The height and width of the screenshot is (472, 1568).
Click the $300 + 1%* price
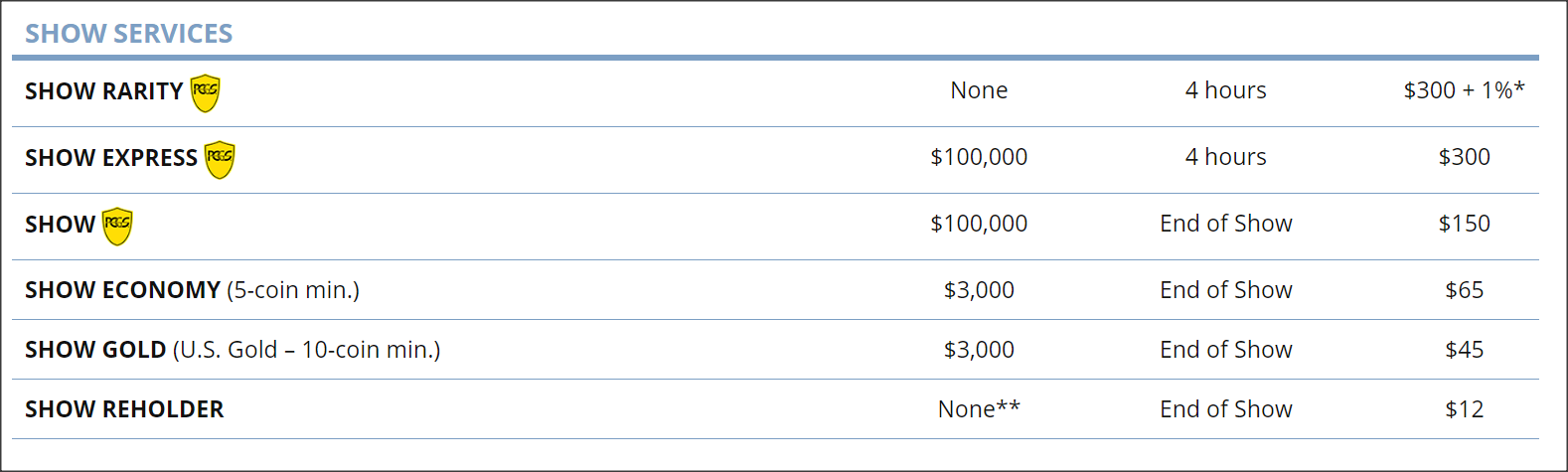click(x=1464, y=90)
